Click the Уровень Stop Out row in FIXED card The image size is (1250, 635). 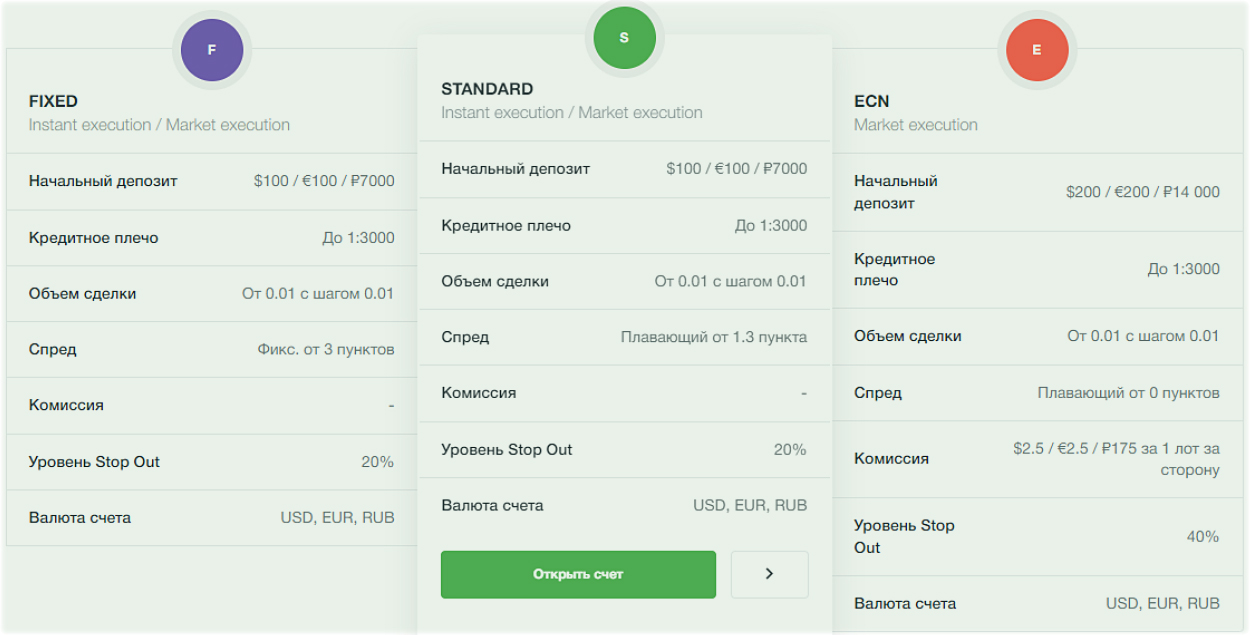pos(211,462)
